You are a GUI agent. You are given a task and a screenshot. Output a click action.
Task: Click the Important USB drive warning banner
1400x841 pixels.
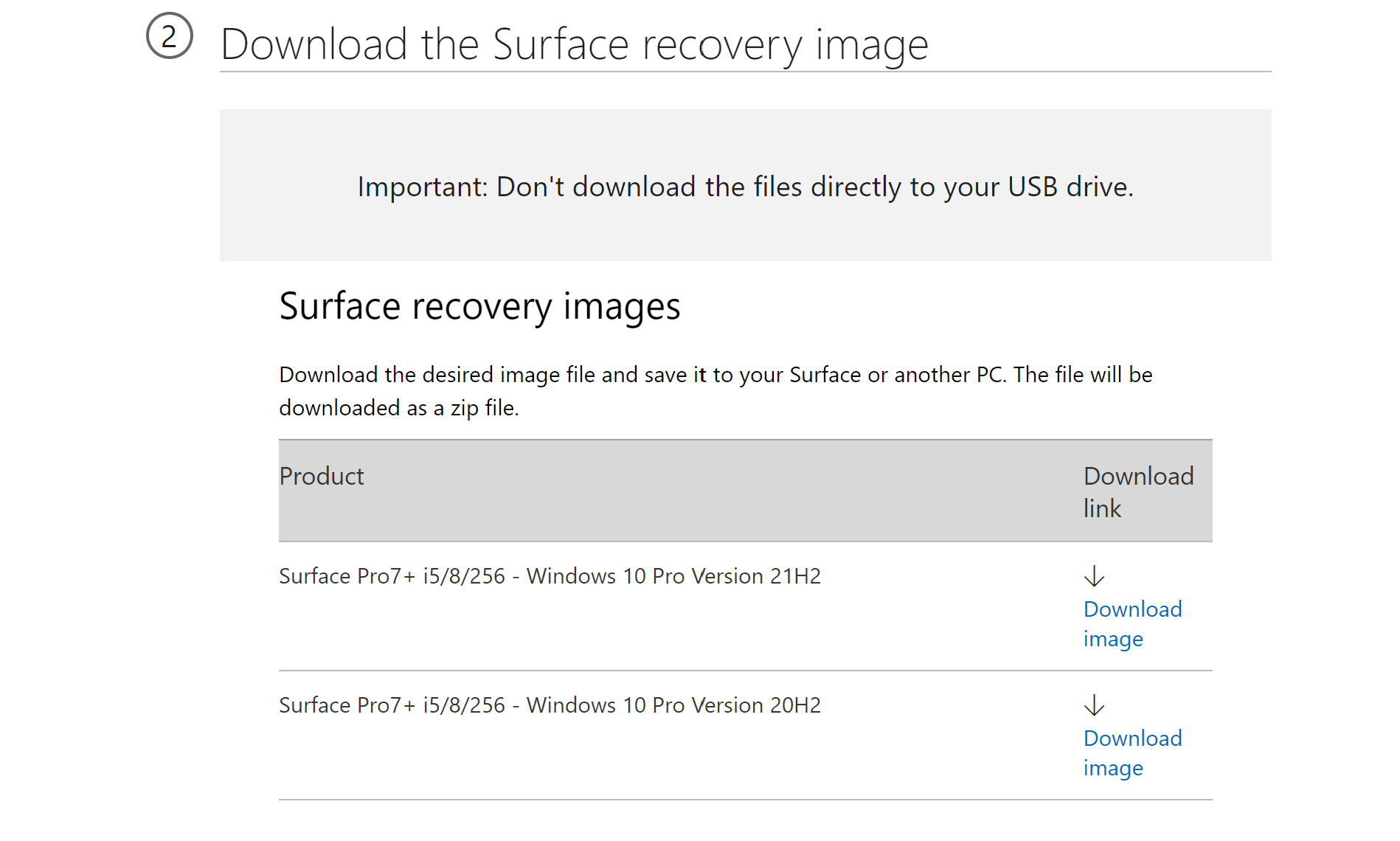(745, 186)
